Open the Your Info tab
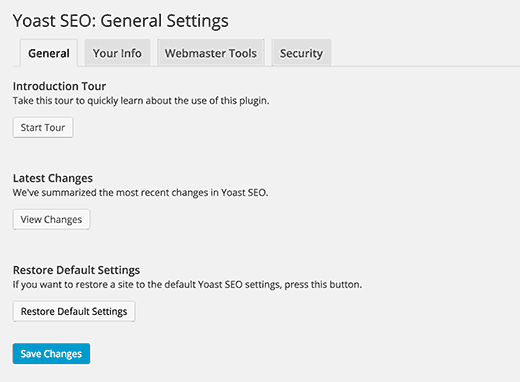This screenshot has height=382, width=520. 117,53
